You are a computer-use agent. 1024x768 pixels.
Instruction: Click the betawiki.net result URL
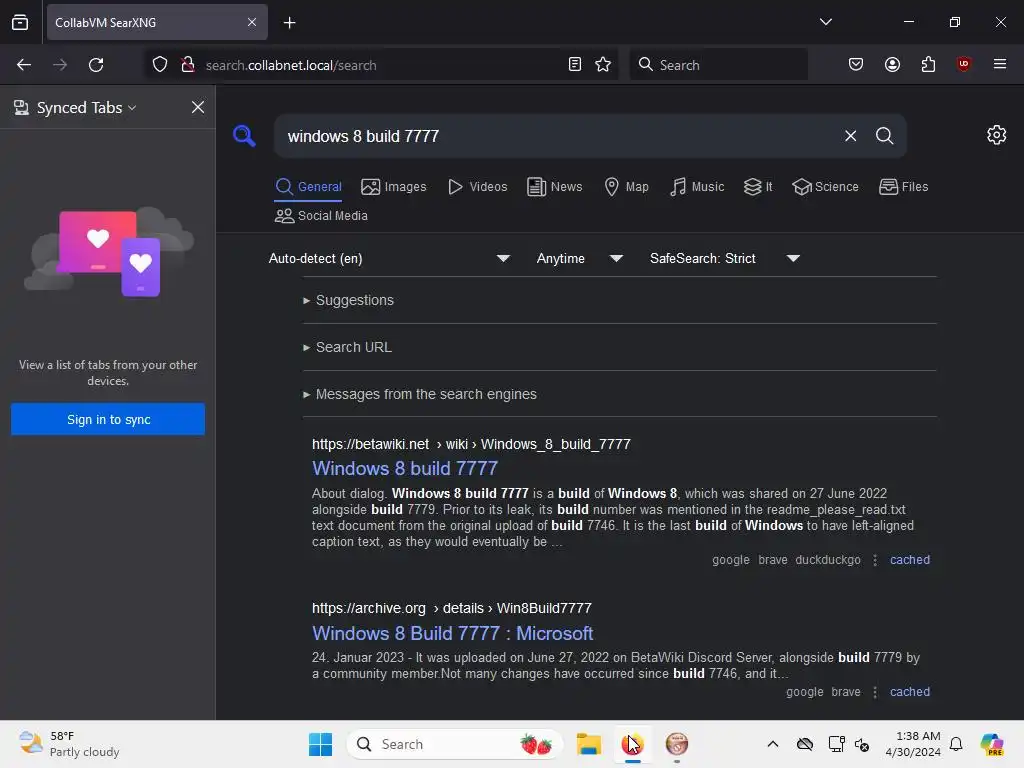coord(471,444)
